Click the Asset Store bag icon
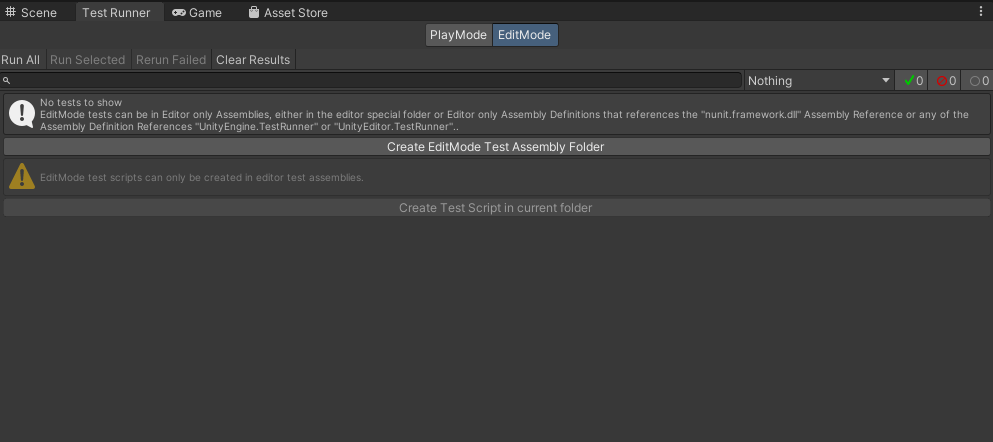Viewport: 993px width, 442px height. (x=254, y=12)
